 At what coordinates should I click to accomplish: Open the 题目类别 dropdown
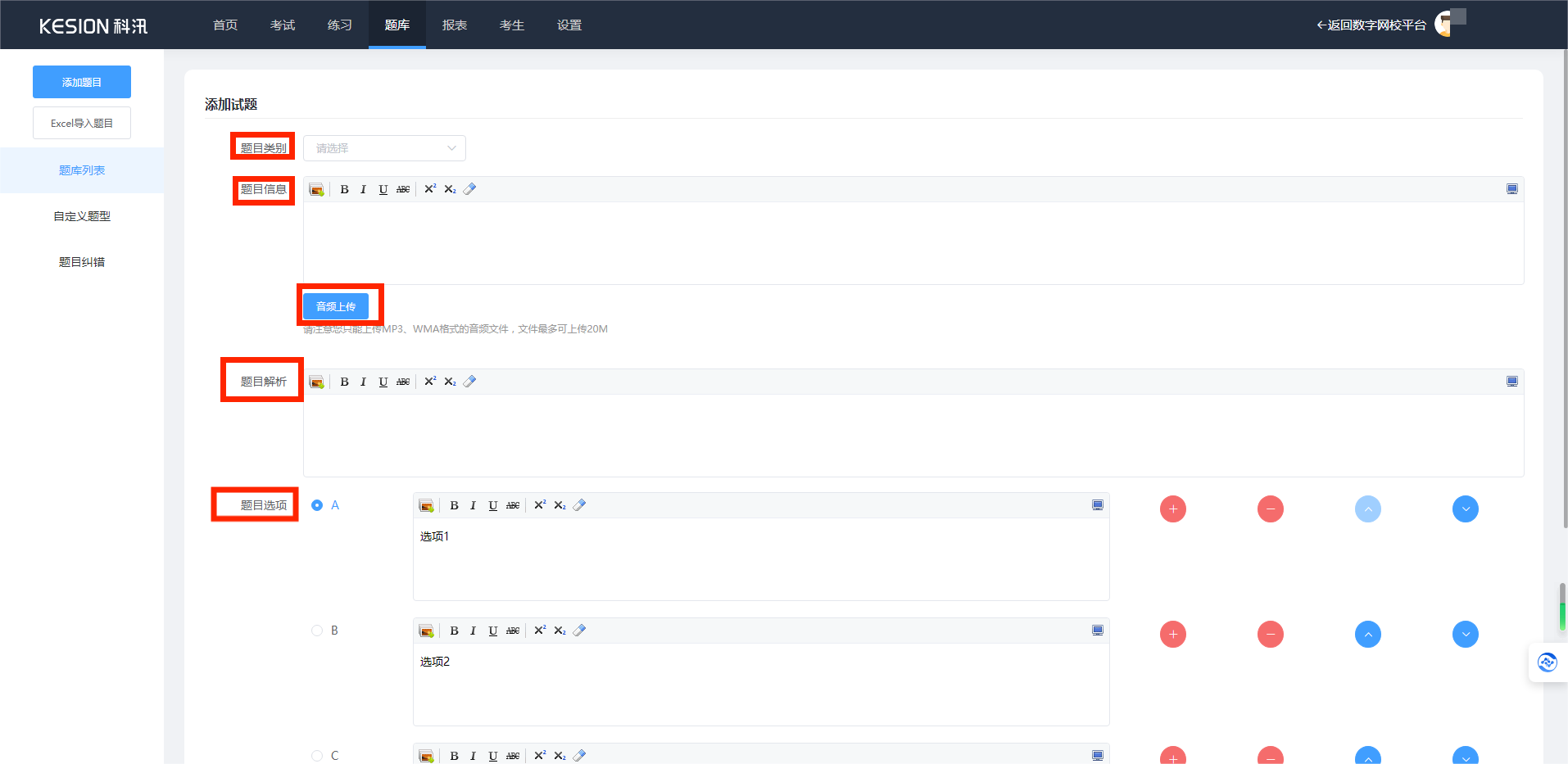pyautogui.click(x=384, y=148)
